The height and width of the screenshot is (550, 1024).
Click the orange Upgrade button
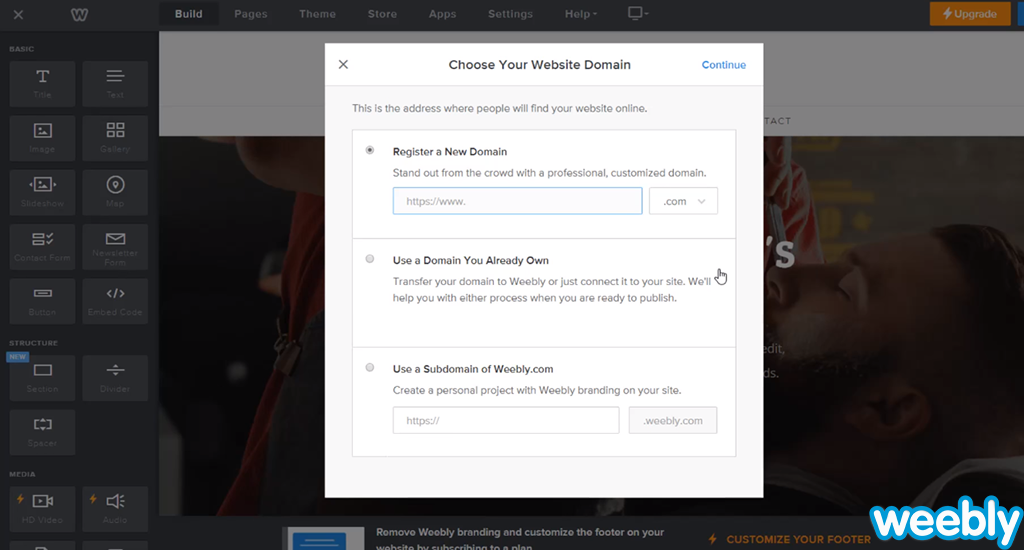pyautogui.click(x=969, y=14)
